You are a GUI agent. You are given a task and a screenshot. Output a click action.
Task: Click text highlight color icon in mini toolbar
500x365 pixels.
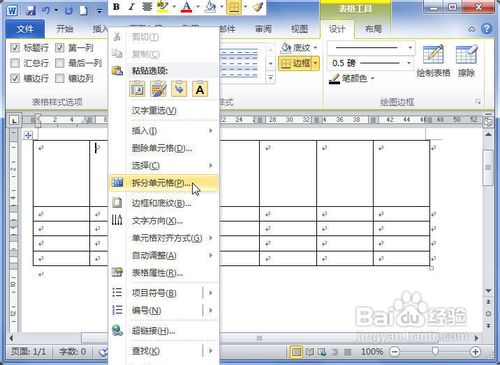point(163,7)
